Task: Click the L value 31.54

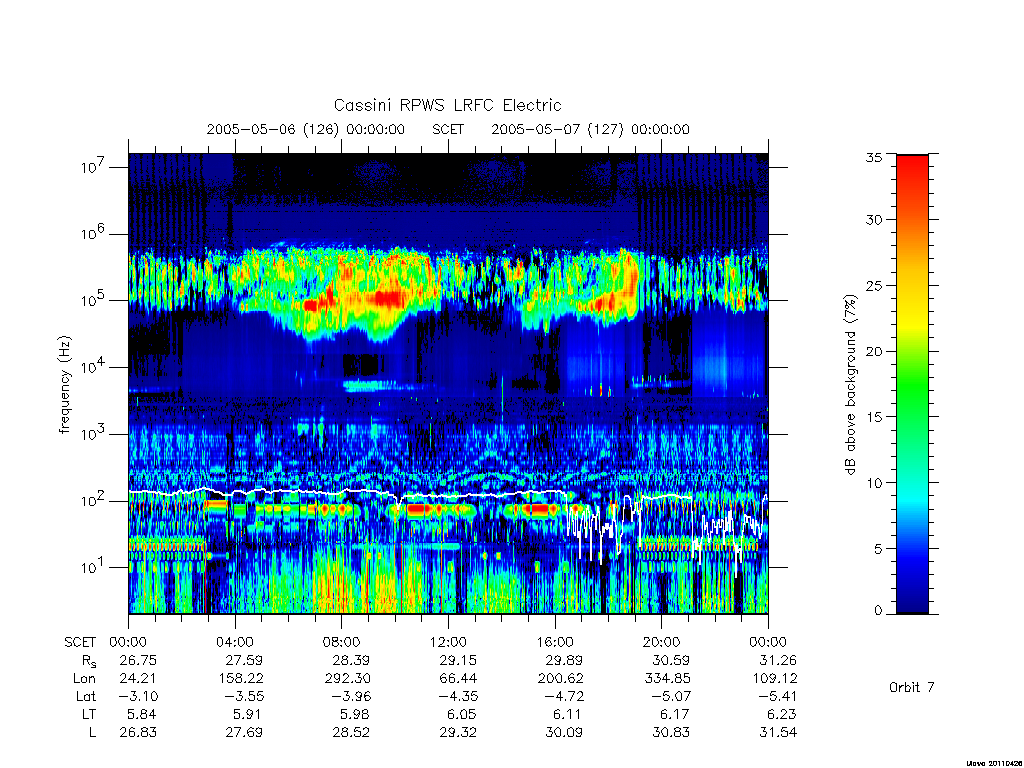Action: click(x=778, y=733)
